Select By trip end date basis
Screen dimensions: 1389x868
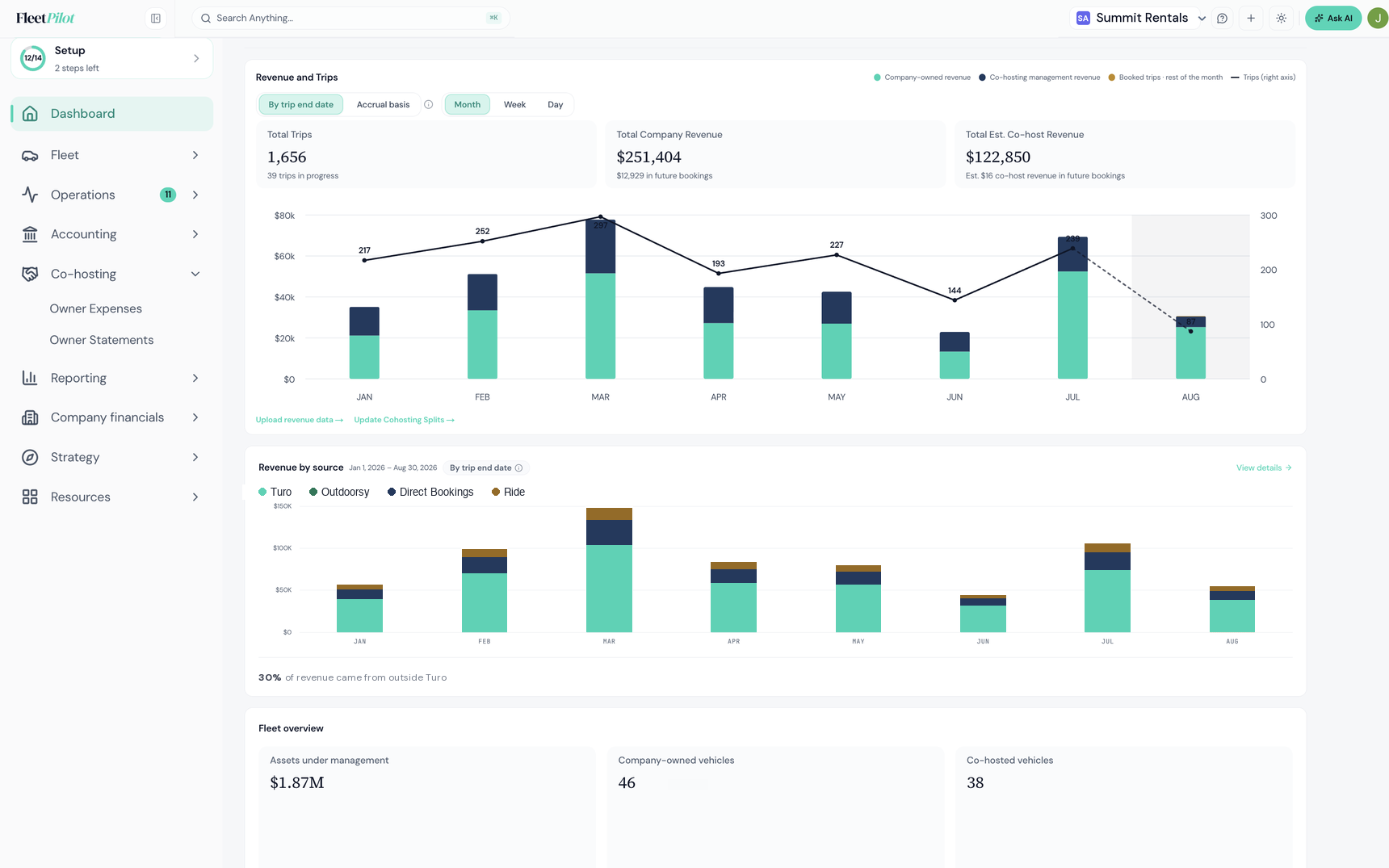[x=301, y=104]
